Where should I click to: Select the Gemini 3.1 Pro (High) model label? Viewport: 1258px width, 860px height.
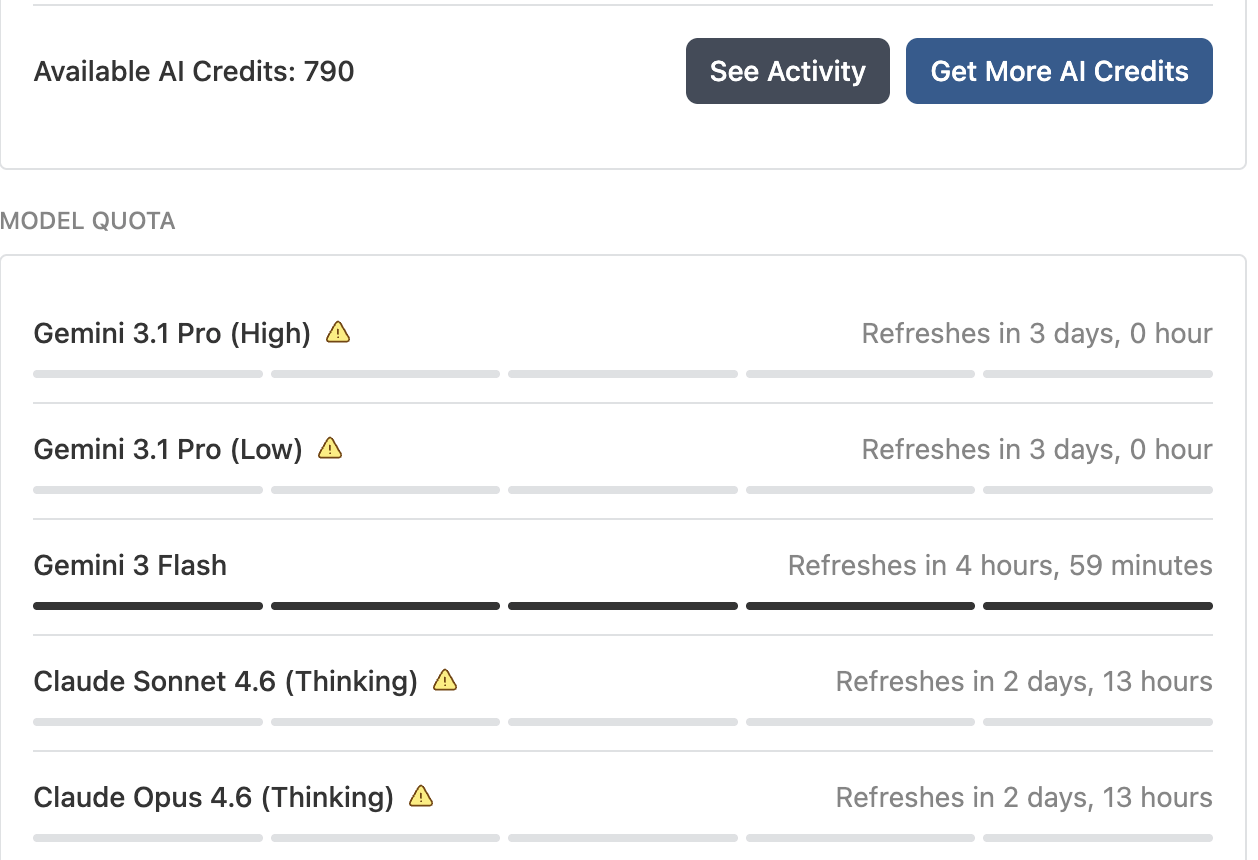[x=172, y=333]
